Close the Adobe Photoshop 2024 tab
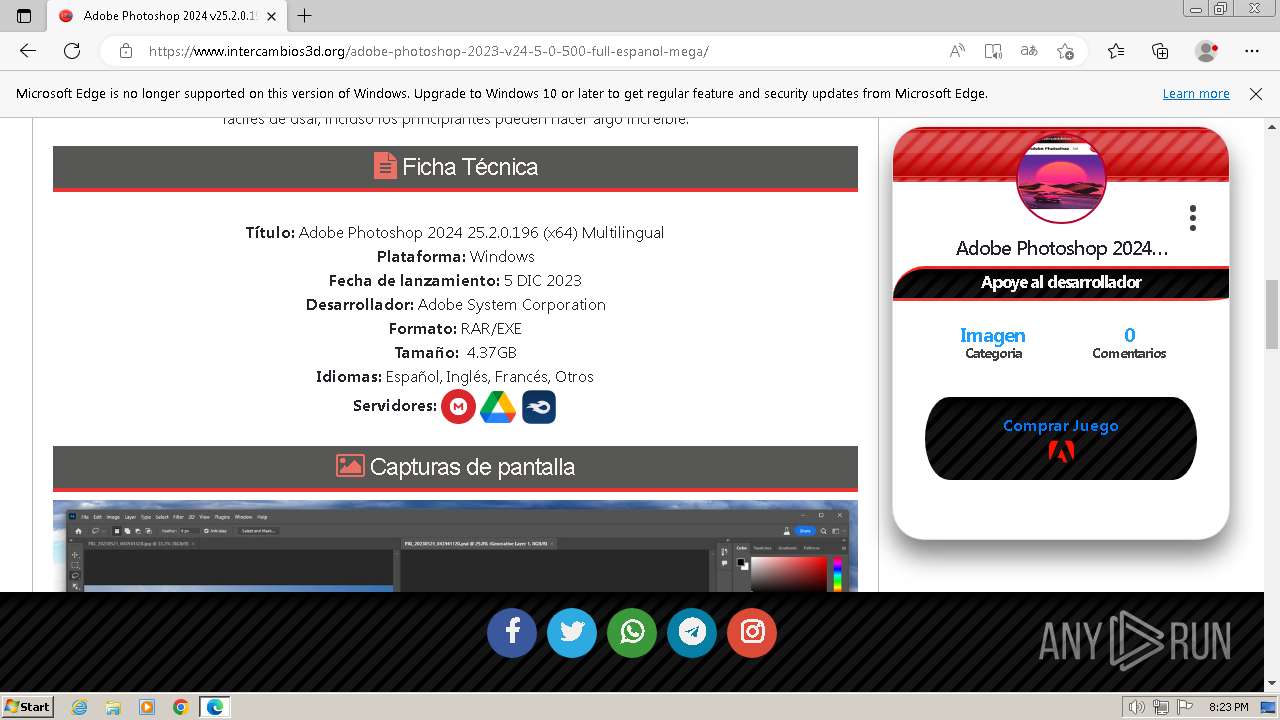This screenshot has width=1280, height=720. tap(271, 16)
